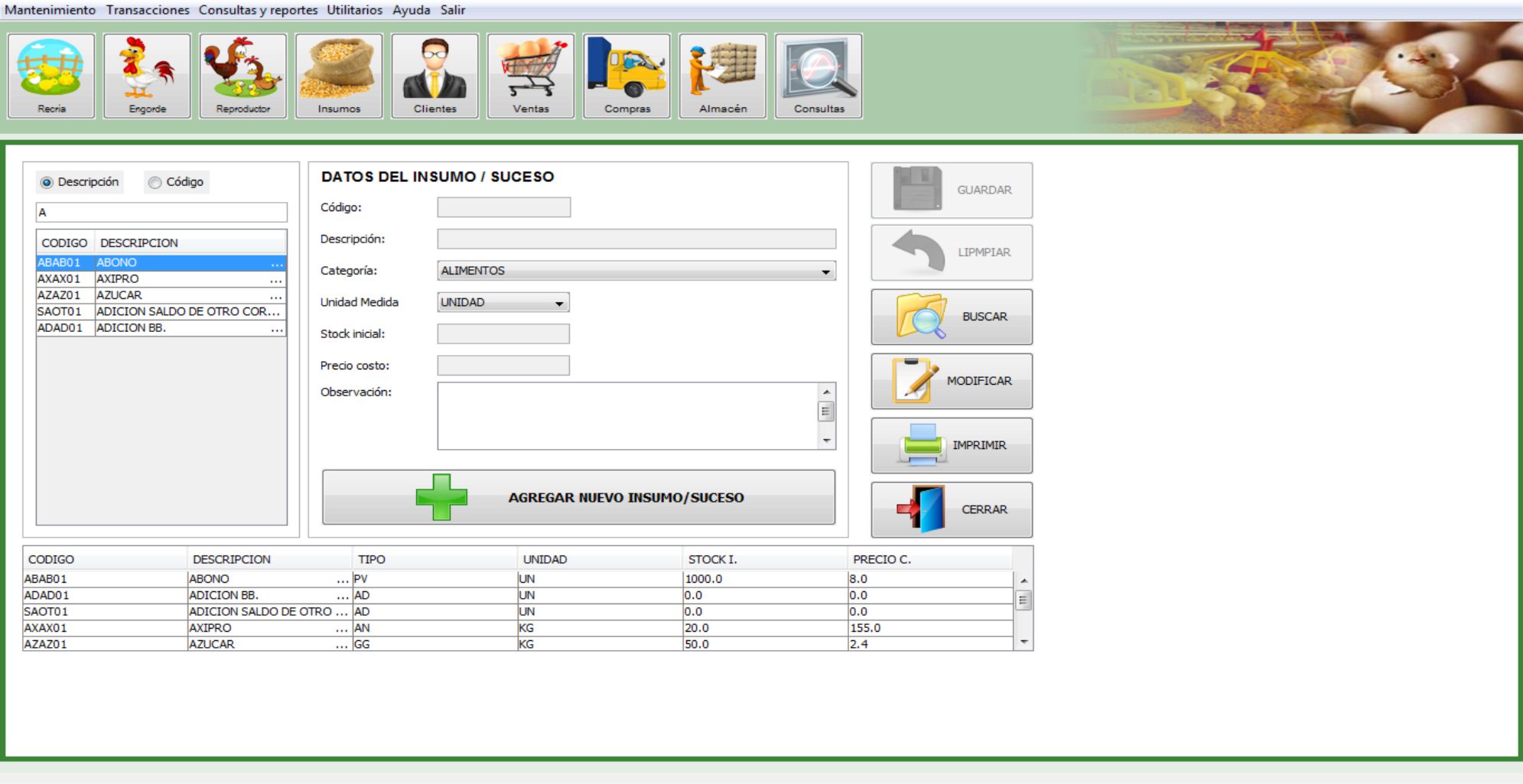Open the Almacén warehouse icon
The width and height of the screenshot is (1523, 784).
(722, 76)
